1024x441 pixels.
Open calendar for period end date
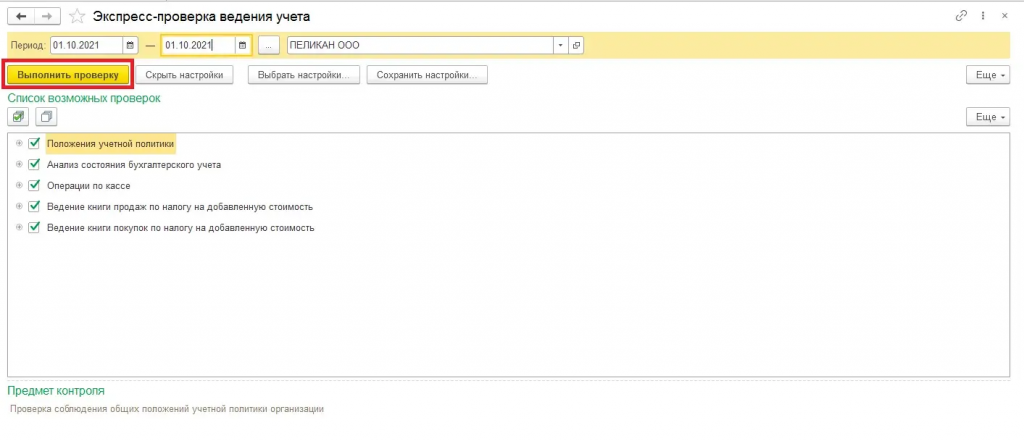coord(242,45)
